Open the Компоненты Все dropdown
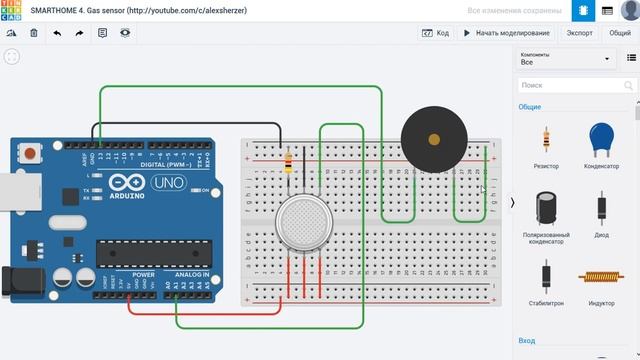 (x=566, y=59)
